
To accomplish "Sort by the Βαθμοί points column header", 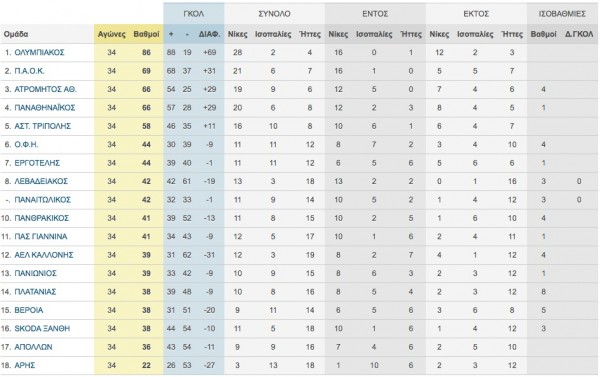I will click(x=146, y=34).
